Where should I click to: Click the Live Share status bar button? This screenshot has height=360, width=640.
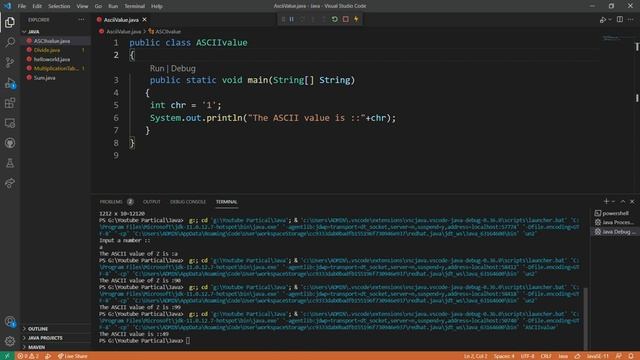pyautogui.click(x=73, y=356)
